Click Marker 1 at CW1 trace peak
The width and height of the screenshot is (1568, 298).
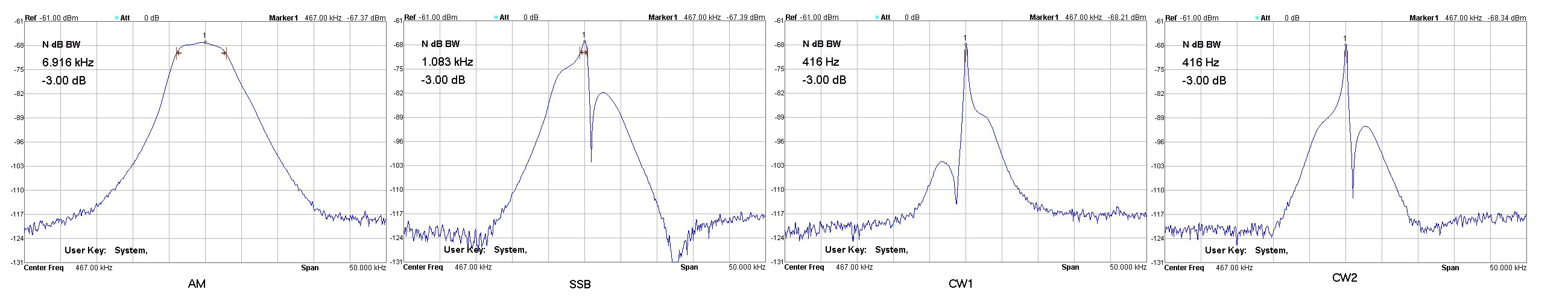point(966,45)
